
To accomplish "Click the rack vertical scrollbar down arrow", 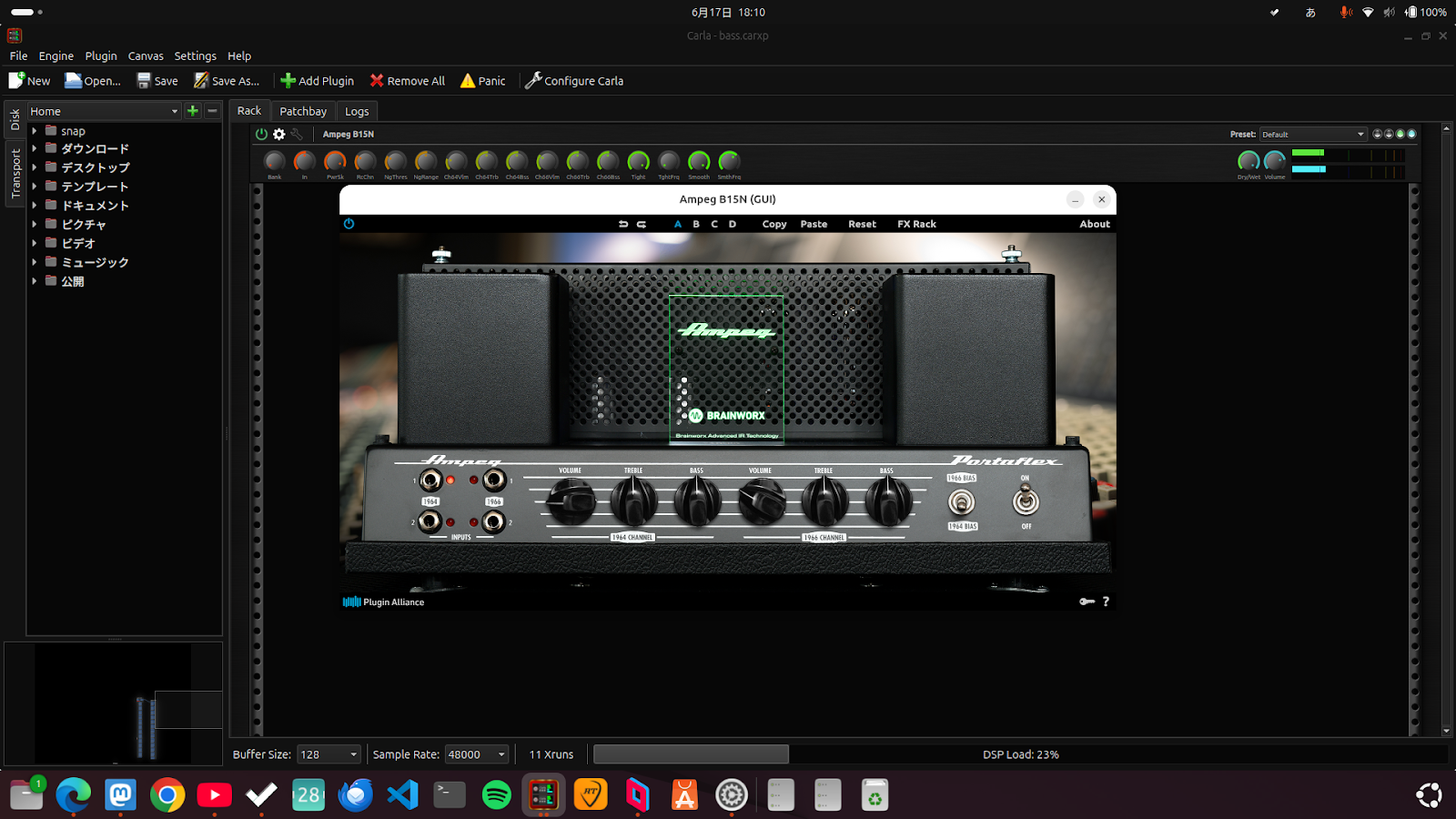I will coord(1446,731).
